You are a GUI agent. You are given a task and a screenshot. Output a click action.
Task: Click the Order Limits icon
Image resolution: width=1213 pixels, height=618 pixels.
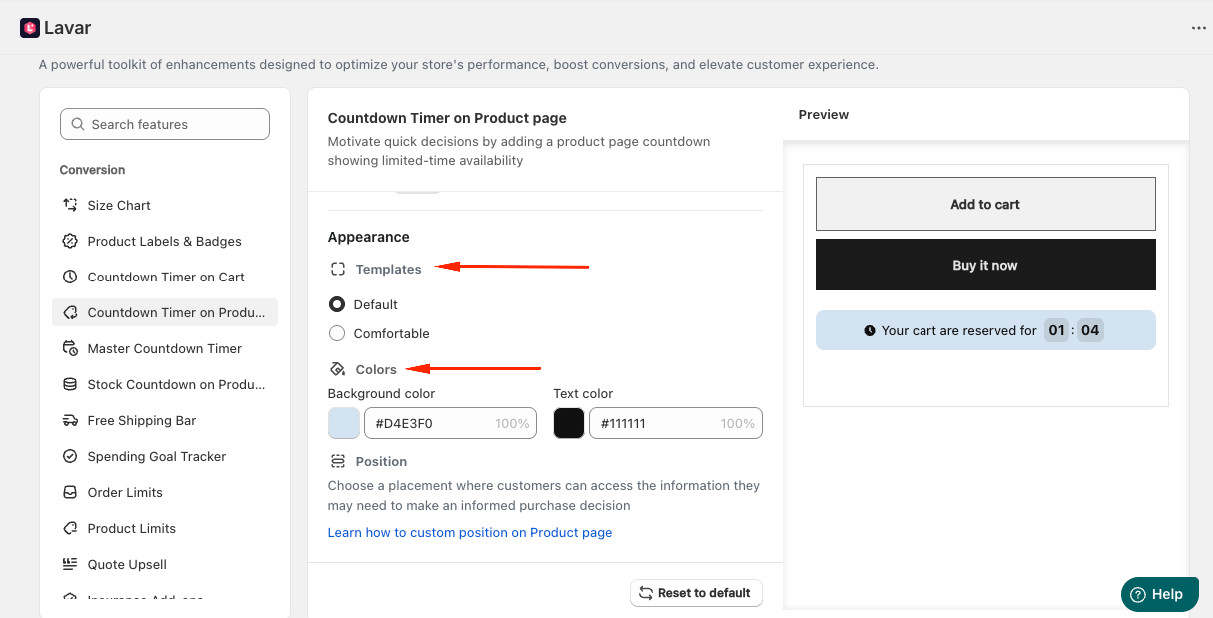(70, 493)
